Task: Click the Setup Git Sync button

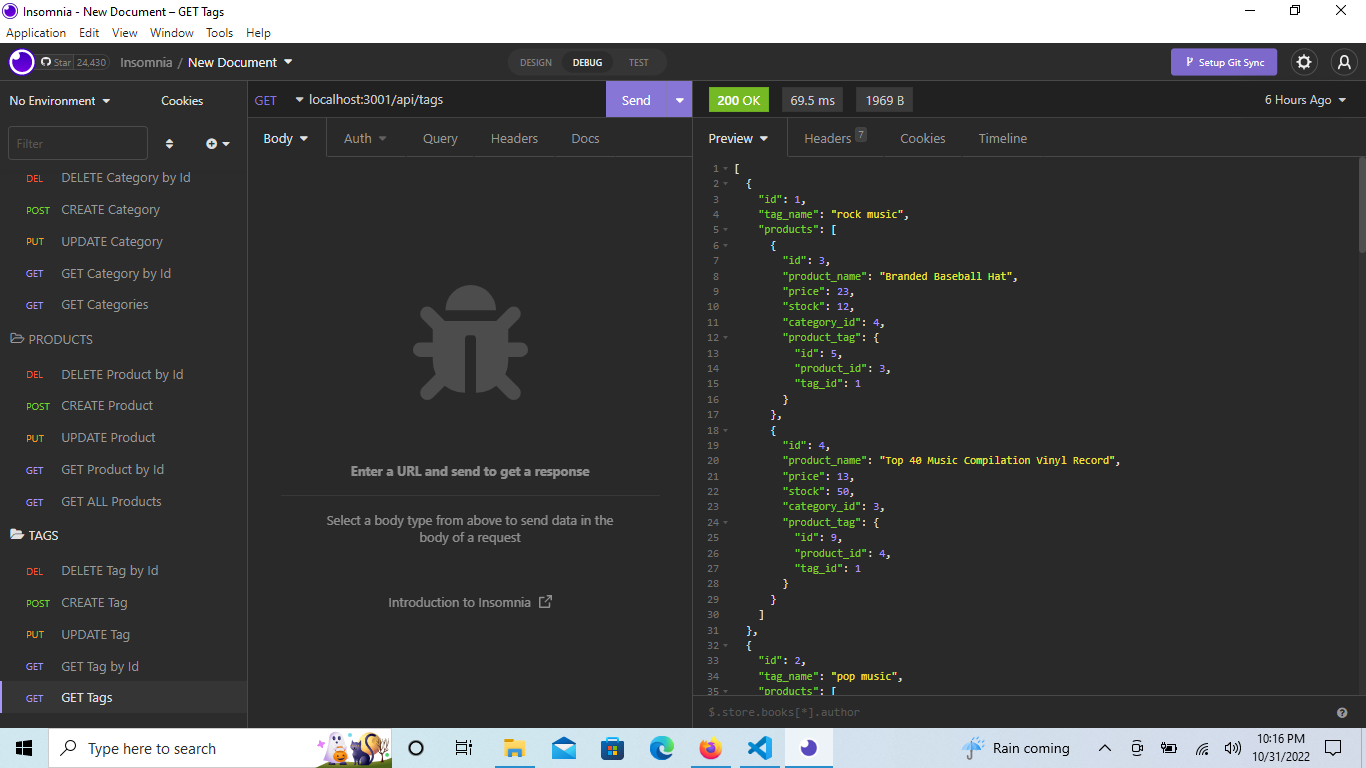Action: (1224, 62)
